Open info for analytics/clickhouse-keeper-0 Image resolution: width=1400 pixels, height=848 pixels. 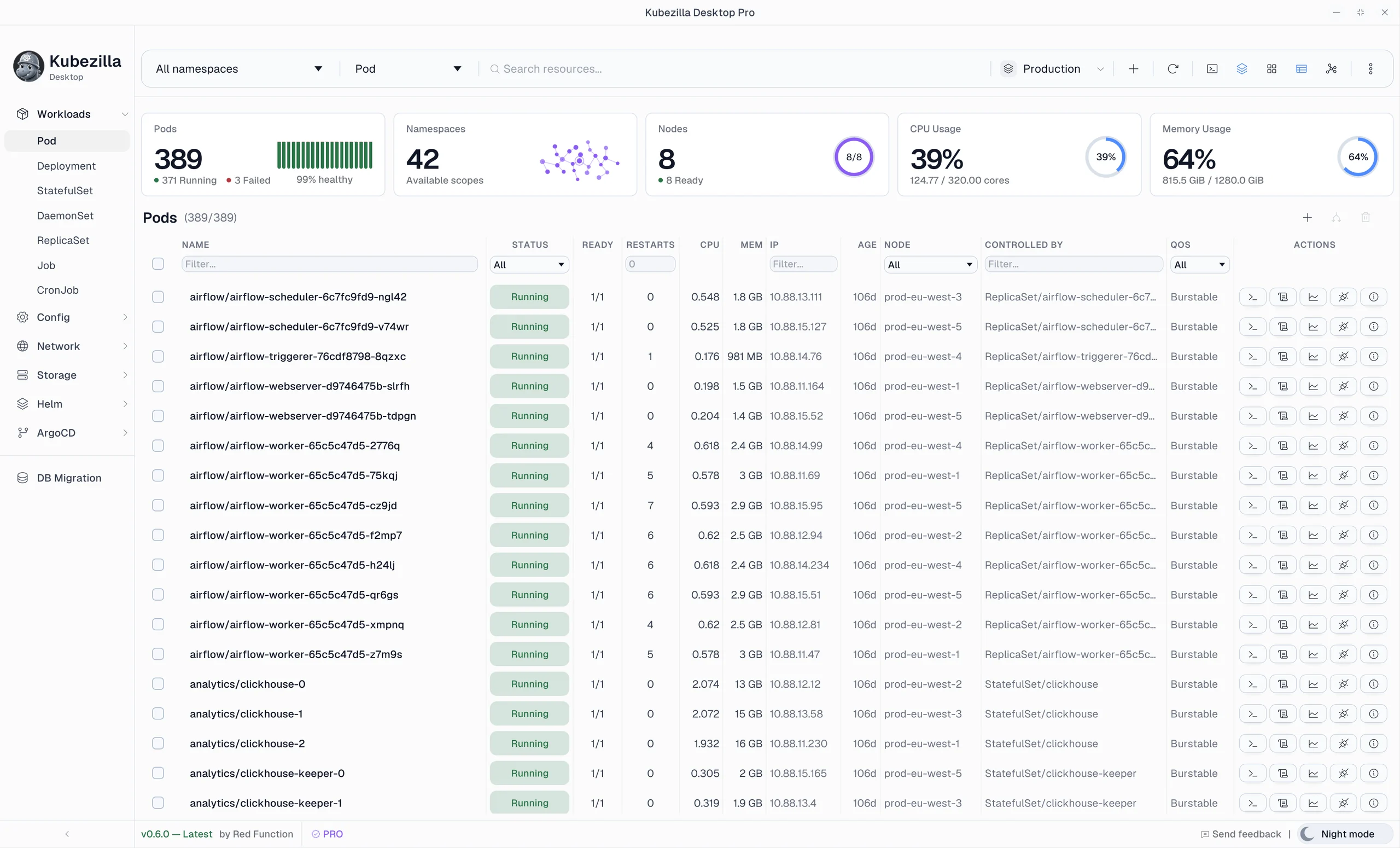tap(1373, 774)
